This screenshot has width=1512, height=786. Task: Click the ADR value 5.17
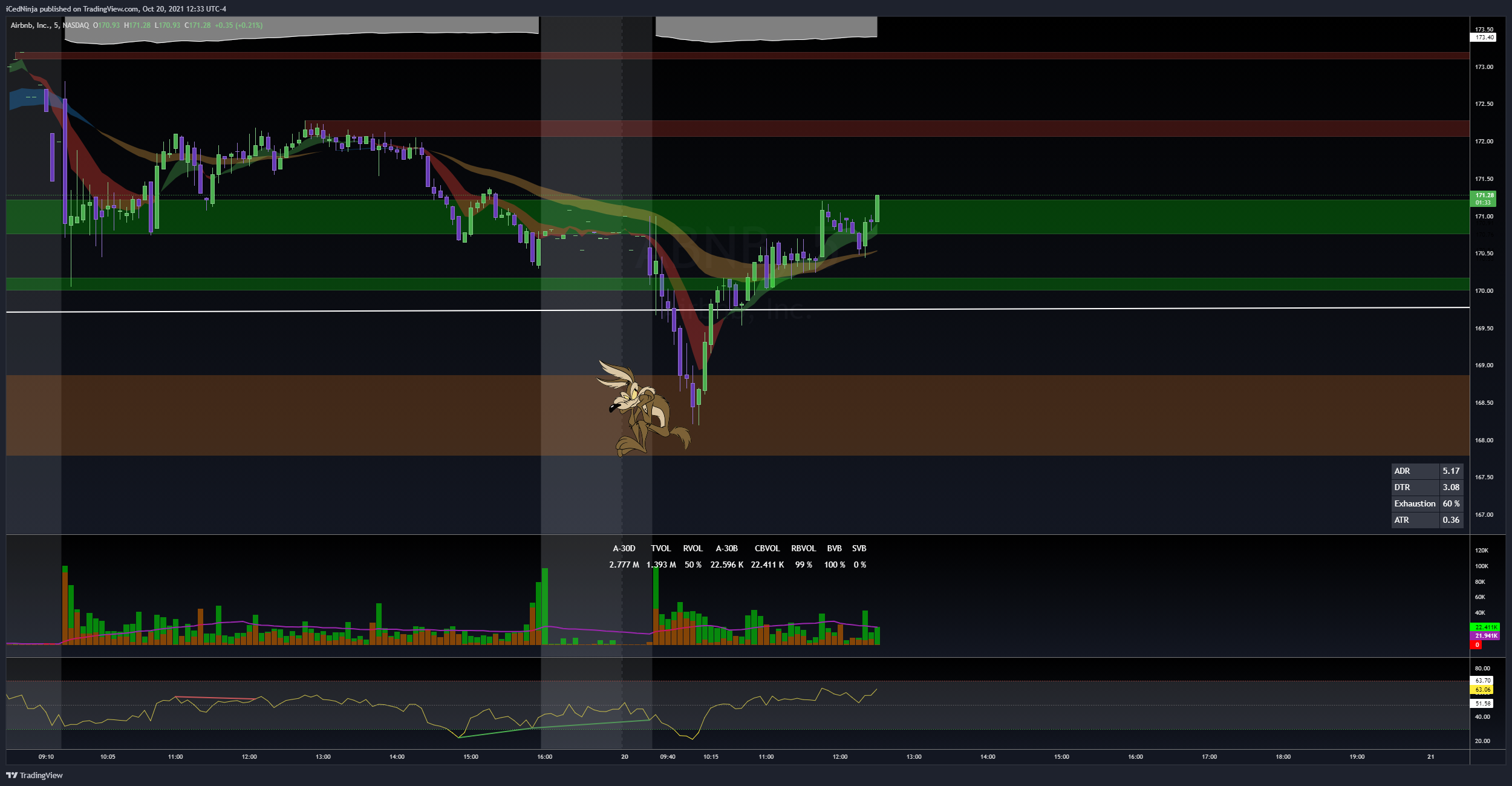coord(1451,471)
